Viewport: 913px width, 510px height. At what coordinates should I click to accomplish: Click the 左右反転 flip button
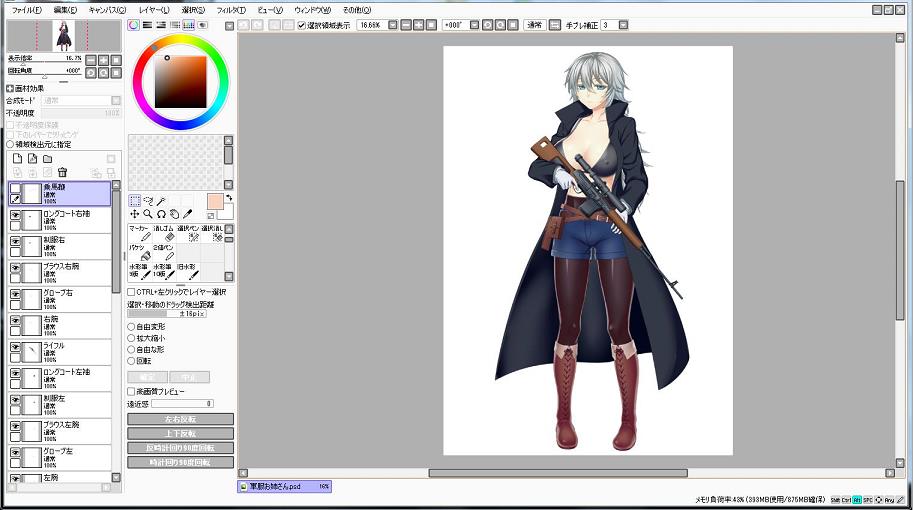point(180,419)
